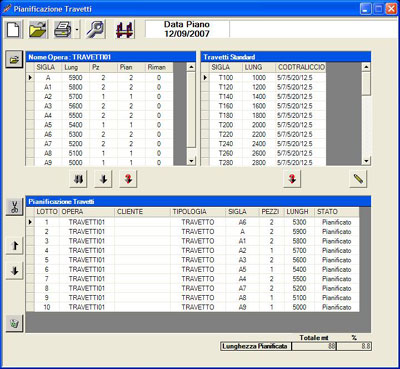400x369 pixels.
Task: Click the CLIENTE column header
Action: [x=142, y=212]
